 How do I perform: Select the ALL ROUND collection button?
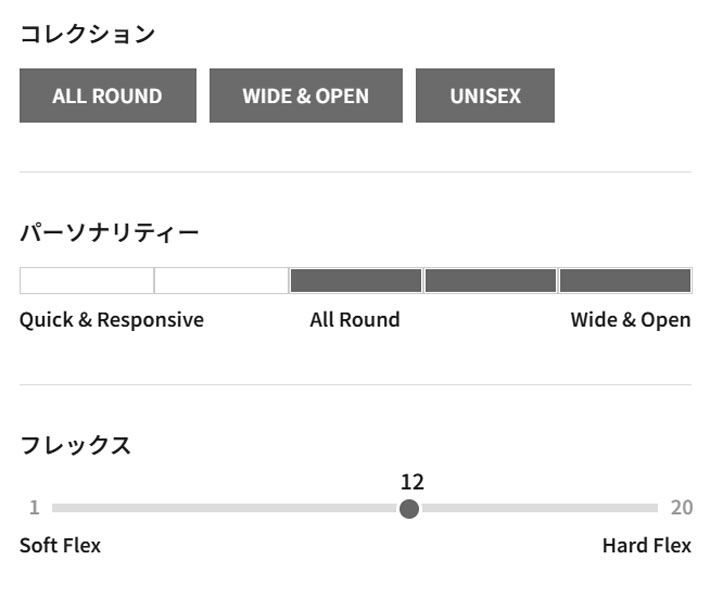point(108,96)
